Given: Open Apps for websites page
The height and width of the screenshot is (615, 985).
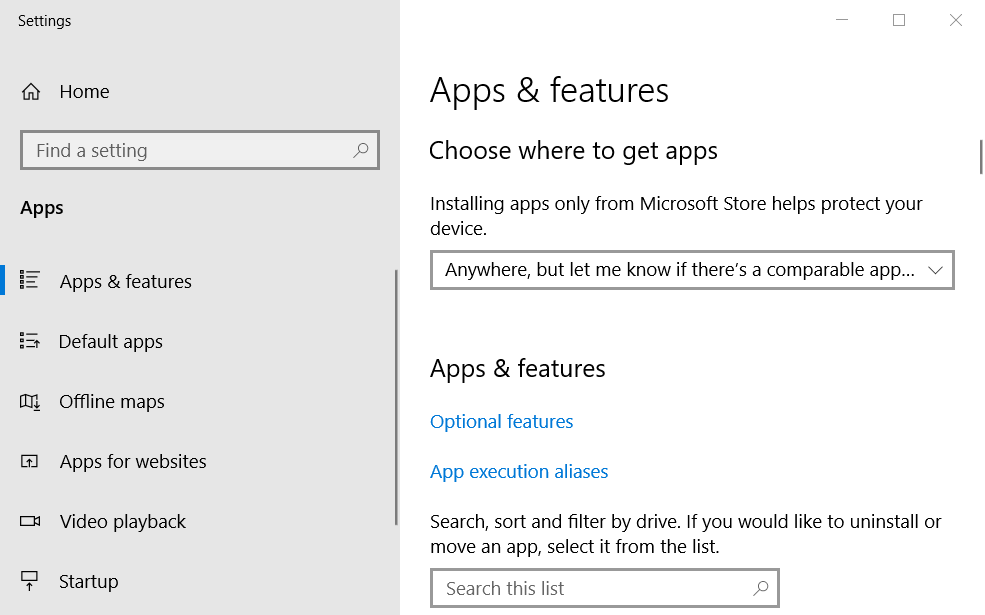Looking at the screenshot, I should [133, 462].
